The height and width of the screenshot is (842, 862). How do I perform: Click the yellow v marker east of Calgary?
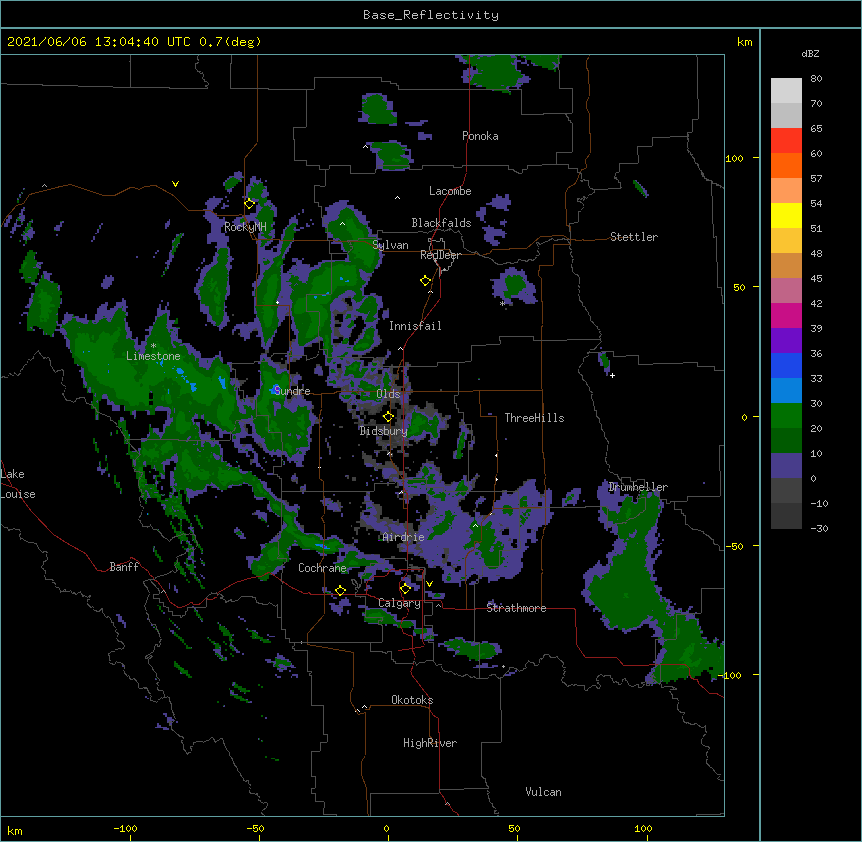pos(429,584)
